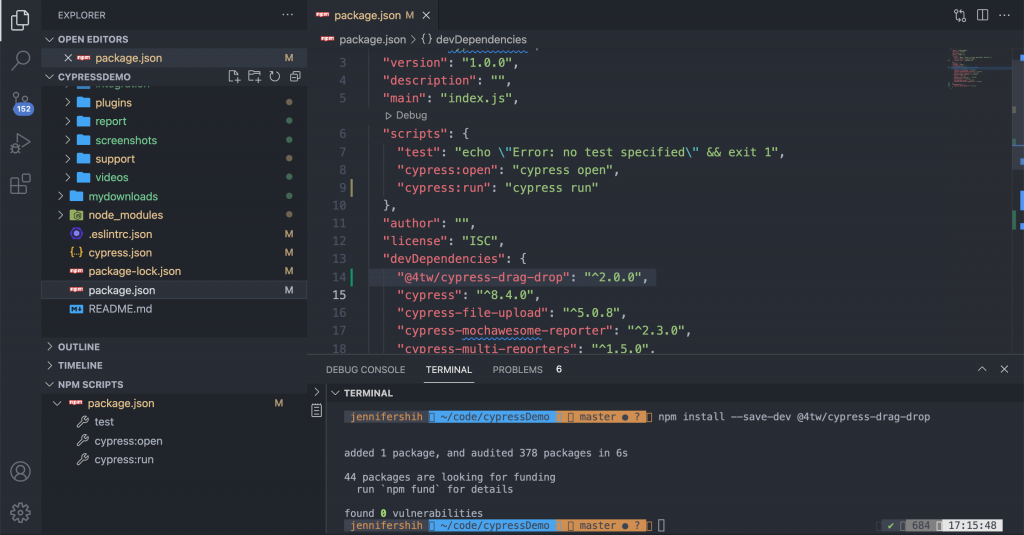The image size is (1024, 535).
Task: Click the "cypress:open" script line
Action: pos(508,170)
